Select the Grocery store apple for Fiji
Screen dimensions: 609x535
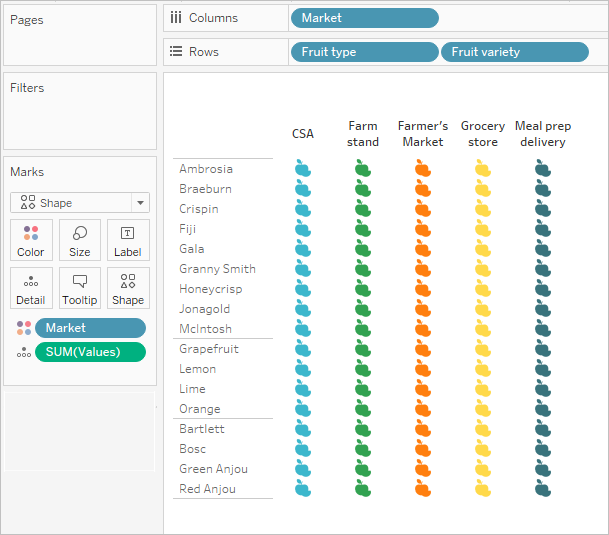point(483,228)
